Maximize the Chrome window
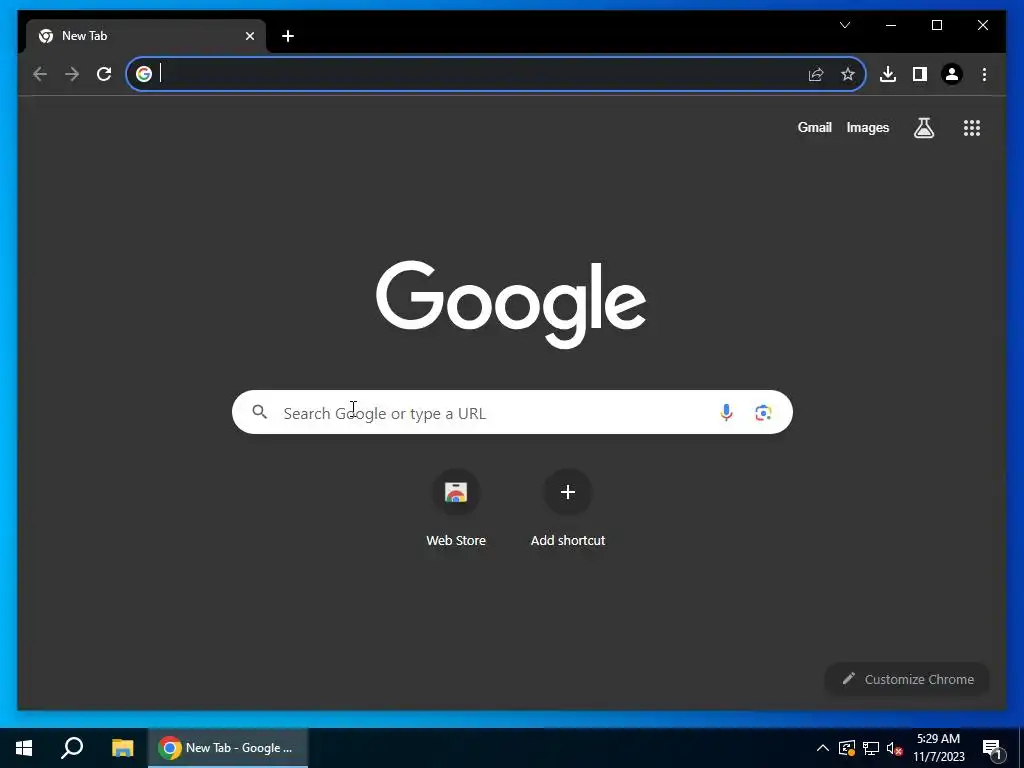This screenshot has width=1024, height=768. point(936,25)
